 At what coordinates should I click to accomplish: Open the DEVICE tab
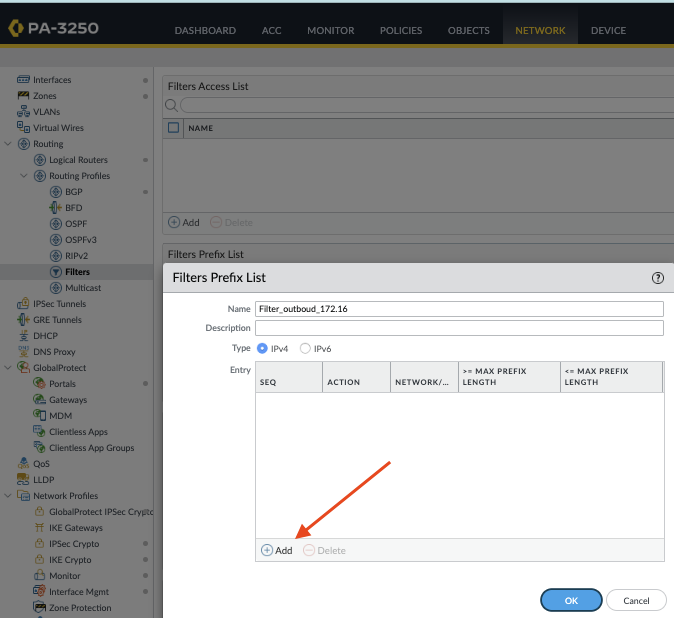point(608,31)
